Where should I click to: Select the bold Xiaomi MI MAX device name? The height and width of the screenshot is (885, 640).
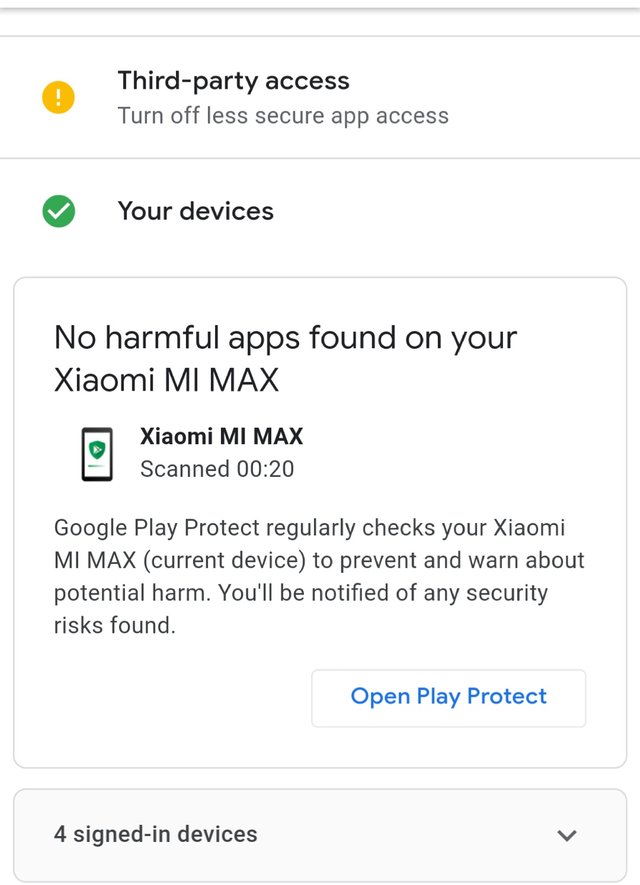point(221,436)
